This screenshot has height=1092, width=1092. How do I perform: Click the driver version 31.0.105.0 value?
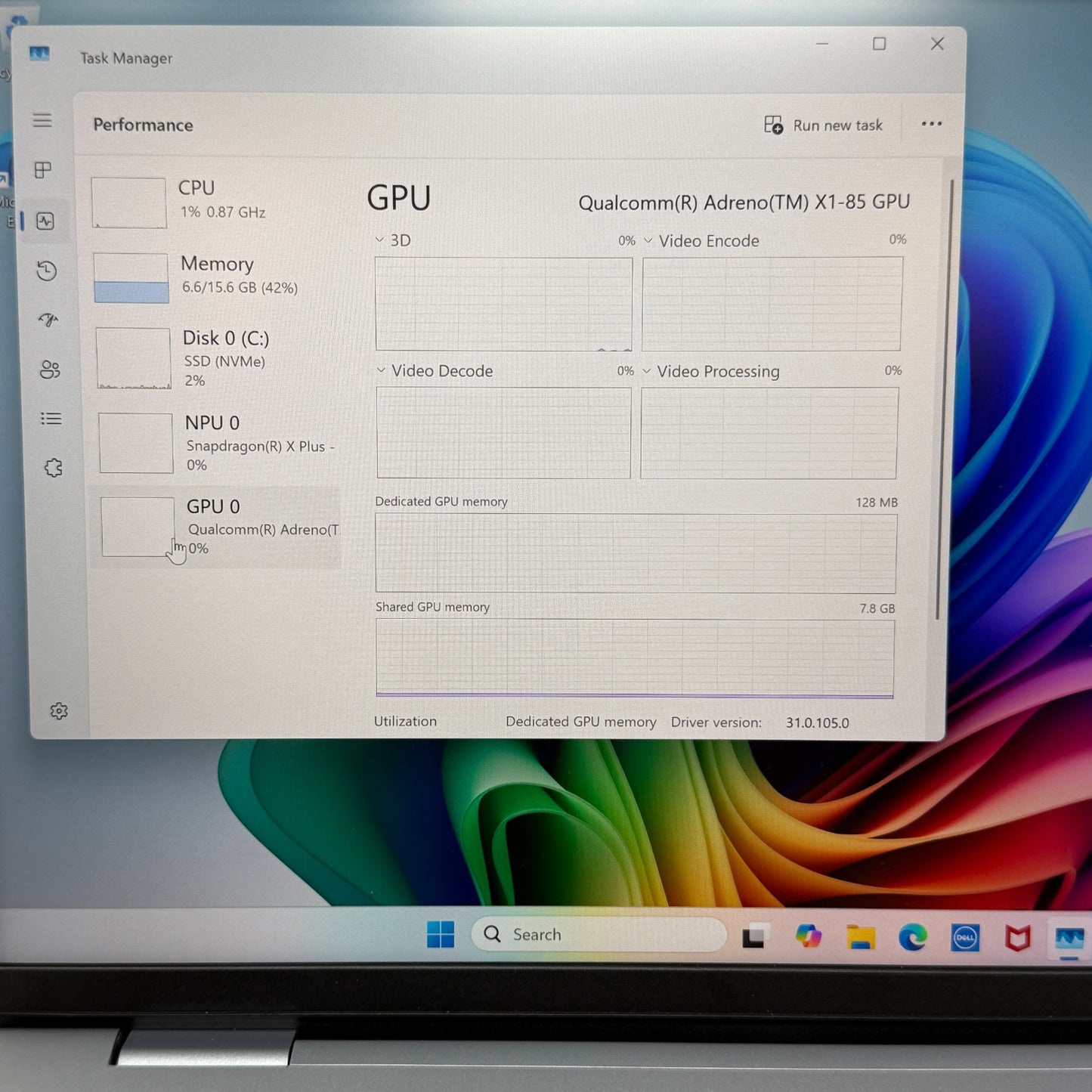point(818,722)
